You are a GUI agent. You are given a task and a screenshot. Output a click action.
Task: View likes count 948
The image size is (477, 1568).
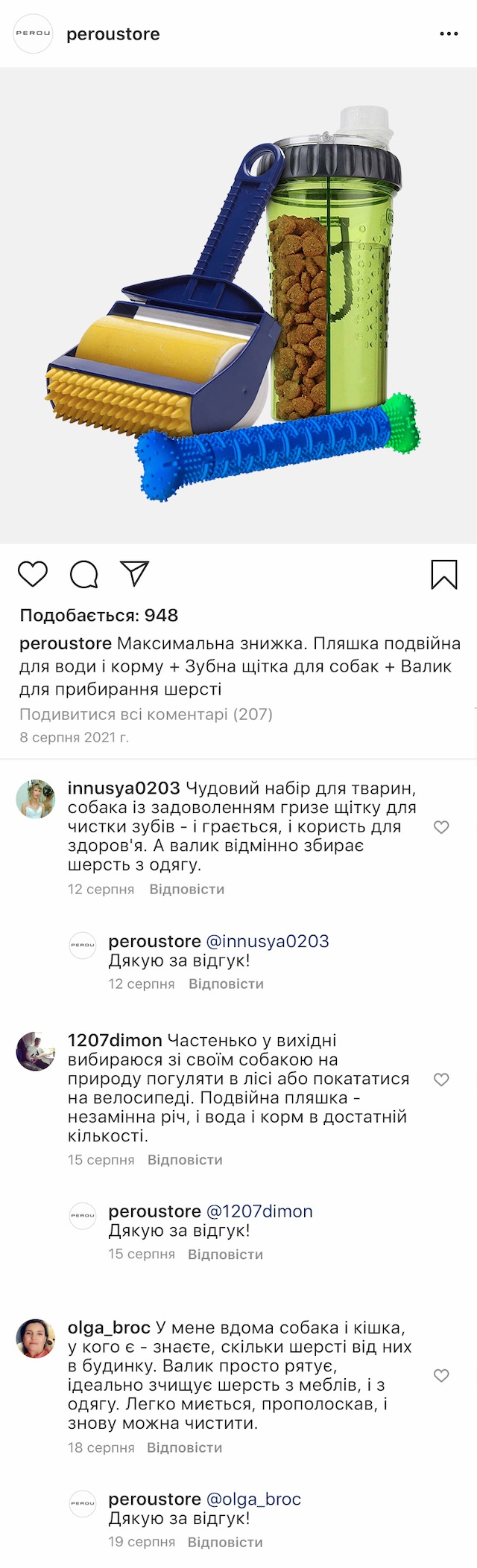[99, 615]
